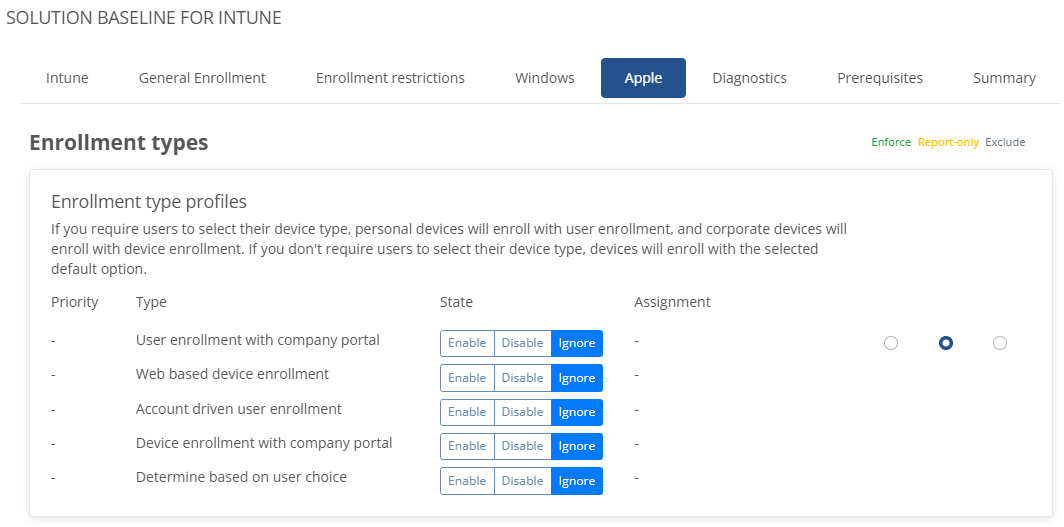Open the Enrollment restrictions tab
This screenshot has width=1064, height=527.
pyautogui.click(x=390, y=78)
